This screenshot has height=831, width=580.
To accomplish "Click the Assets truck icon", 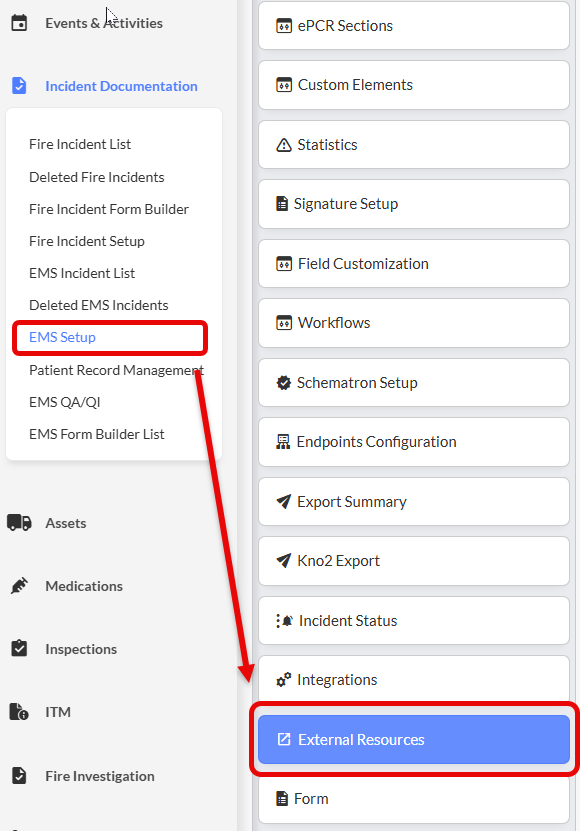I will (19, 523).
